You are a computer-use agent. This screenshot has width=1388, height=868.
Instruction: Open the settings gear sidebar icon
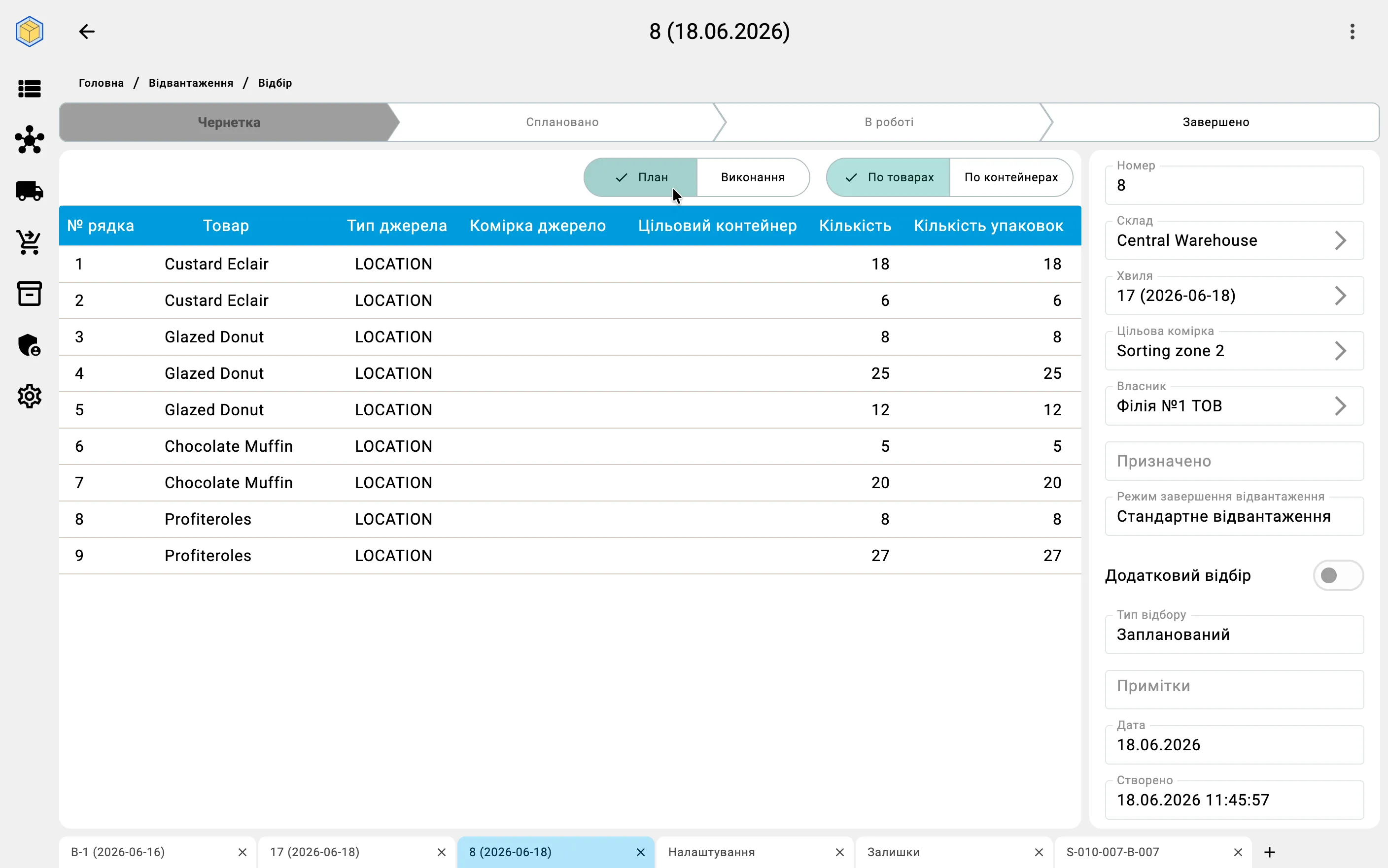(29, 396)
